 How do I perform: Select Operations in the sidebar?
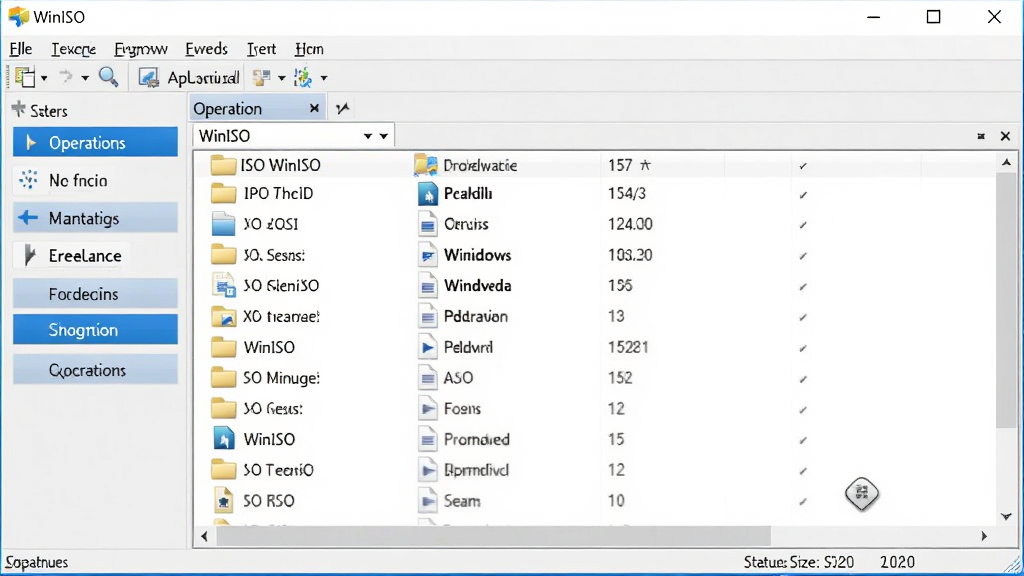(95, 142)
